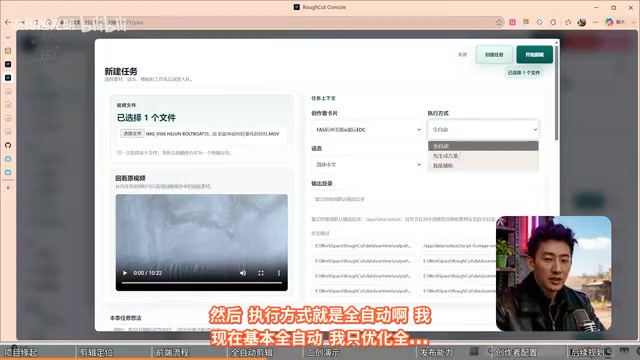The height and width of the screenshot is (360, 640).
Task: Open the video player more-options dots
Action: tap(279, 273)
